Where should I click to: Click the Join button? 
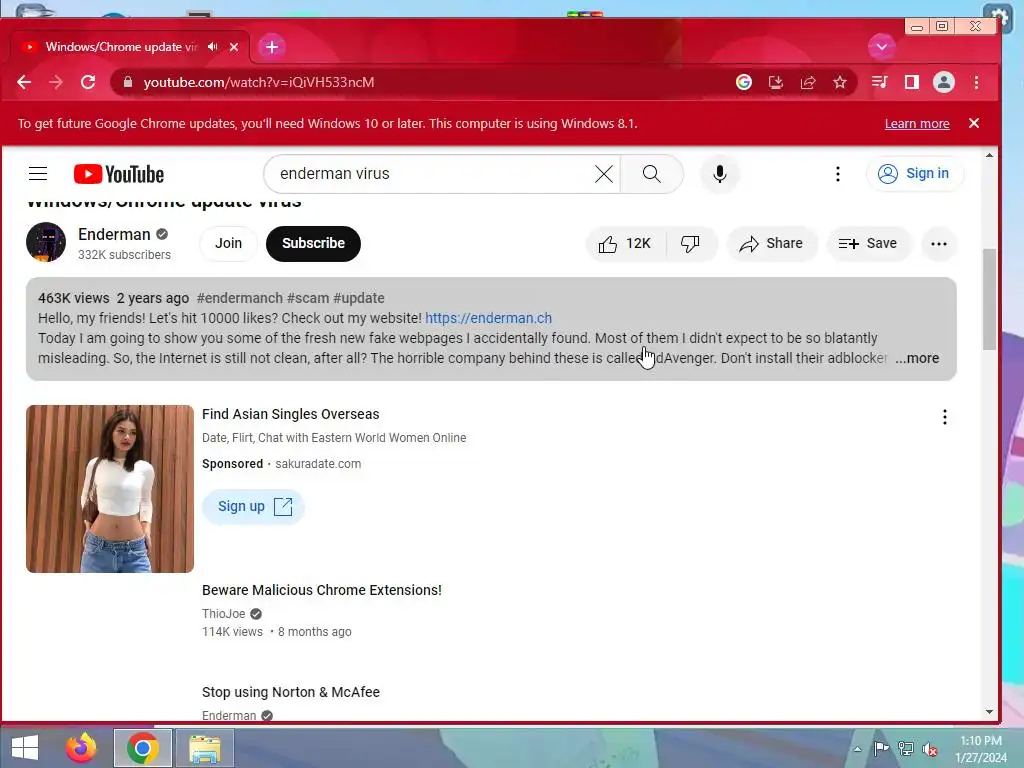[x=229, y=244]
